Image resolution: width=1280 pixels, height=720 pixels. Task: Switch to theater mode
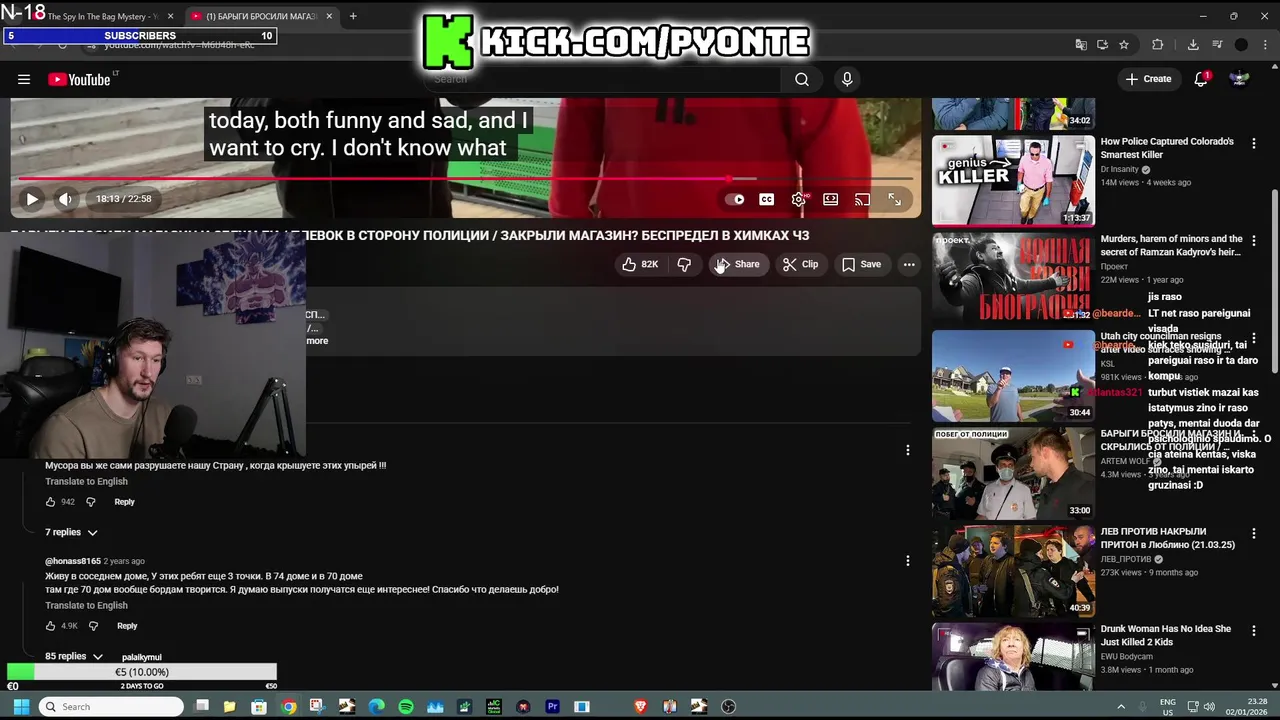point(830,199)
